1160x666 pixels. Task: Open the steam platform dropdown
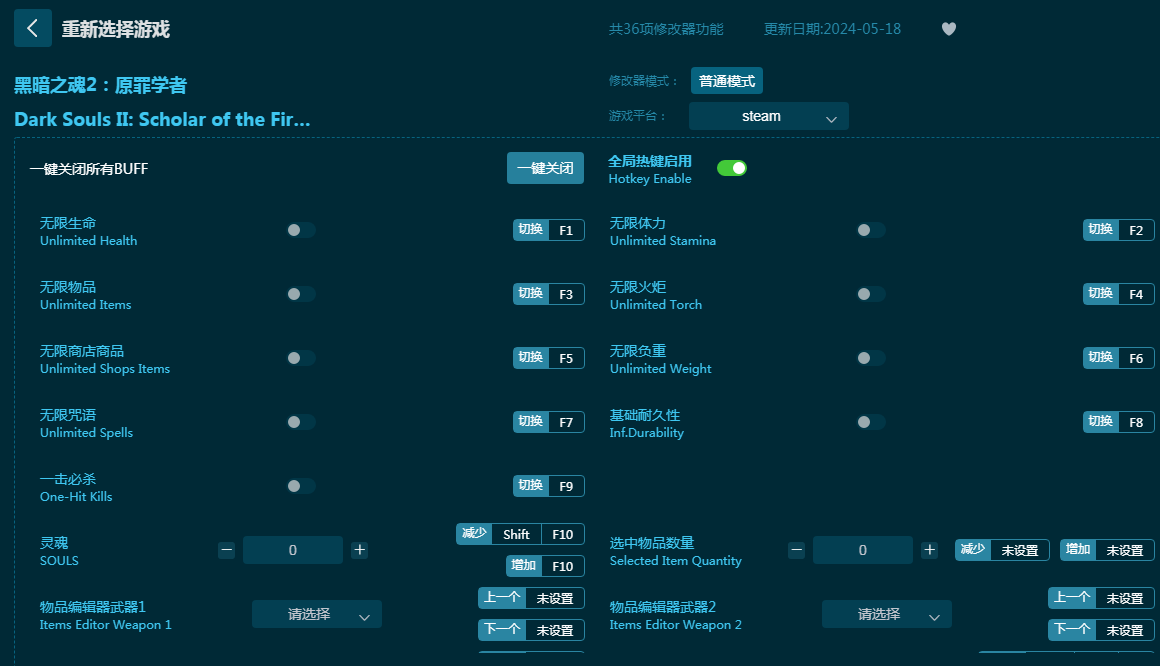pyautogui.click(x=769, y=116)
